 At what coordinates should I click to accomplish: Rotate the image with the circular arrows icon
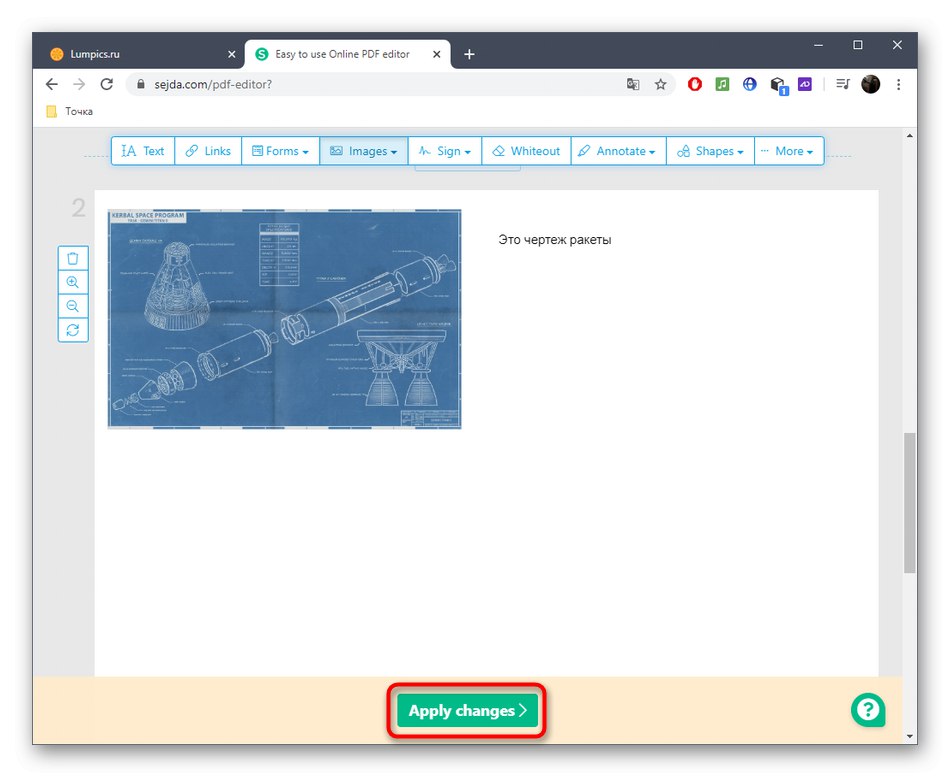[72, 329]
